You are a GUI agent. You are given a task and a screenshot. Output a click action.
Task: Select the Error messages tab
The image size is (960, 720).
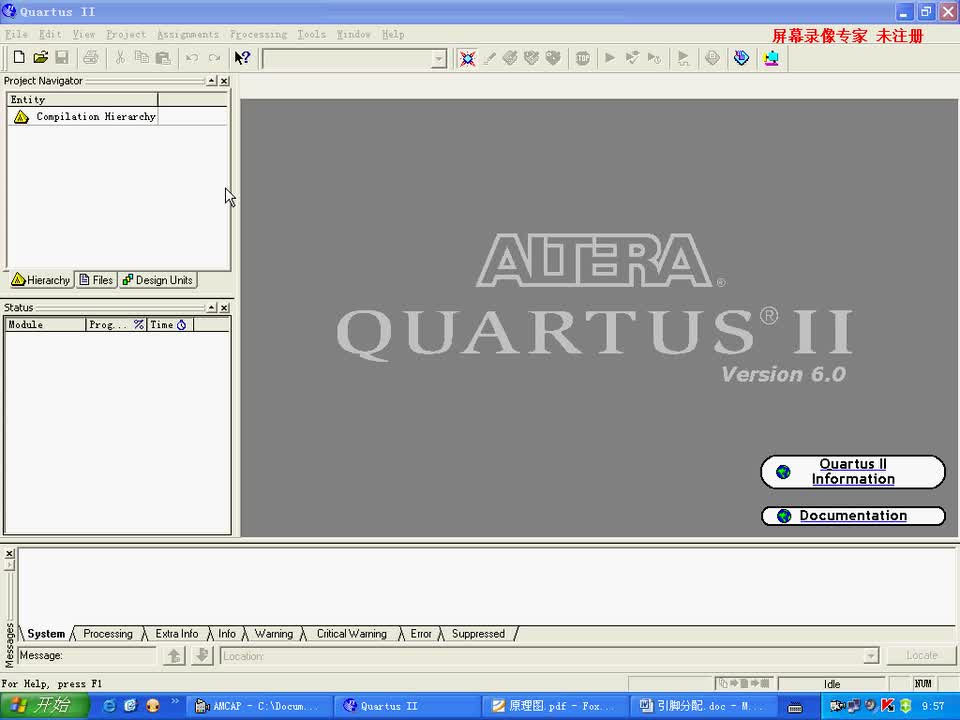[x=421, y=634]
